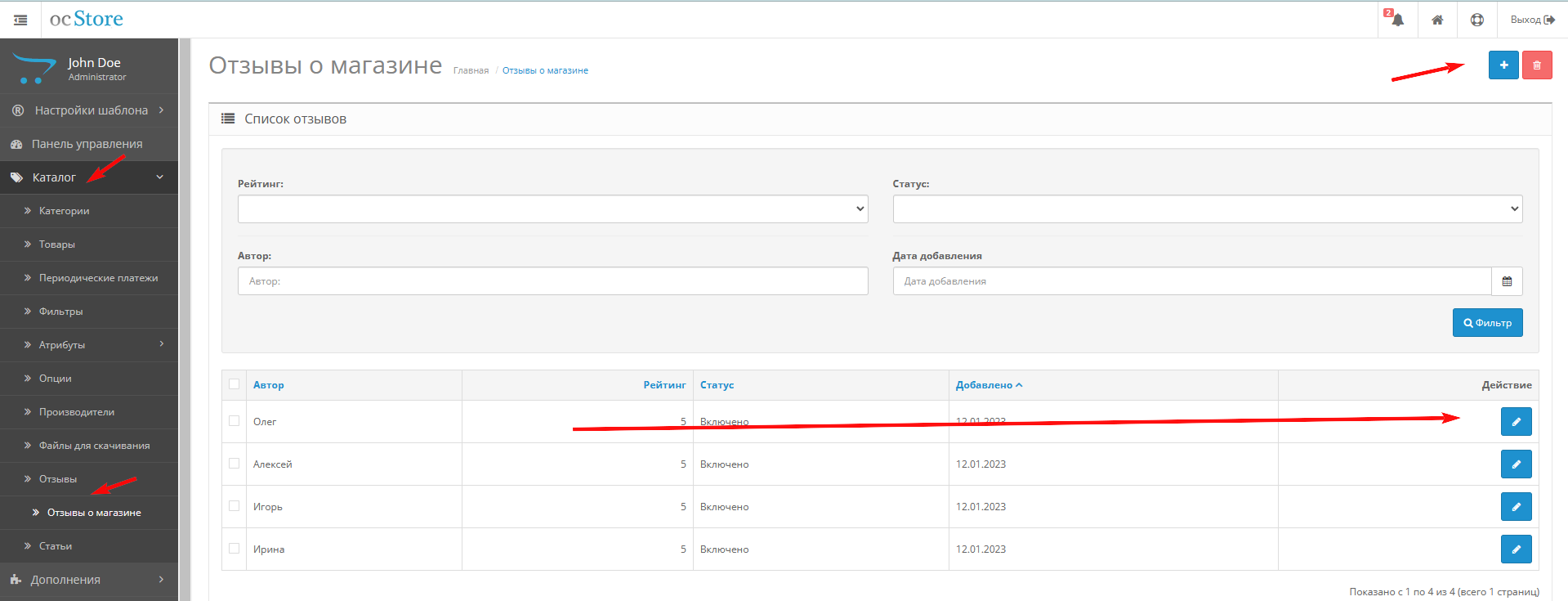Click the dashboard icon beside Панель управления

(x=16, y=144)
